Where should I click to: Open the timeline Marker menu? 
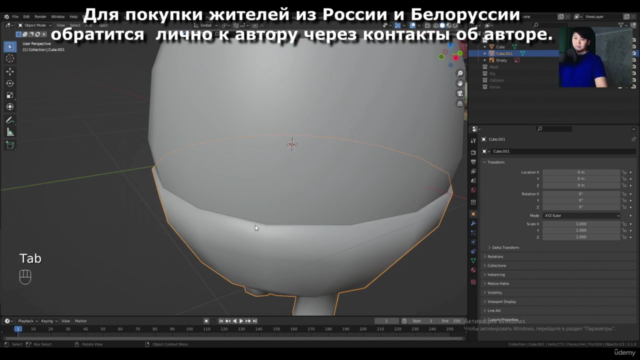[x=81, y=321]
